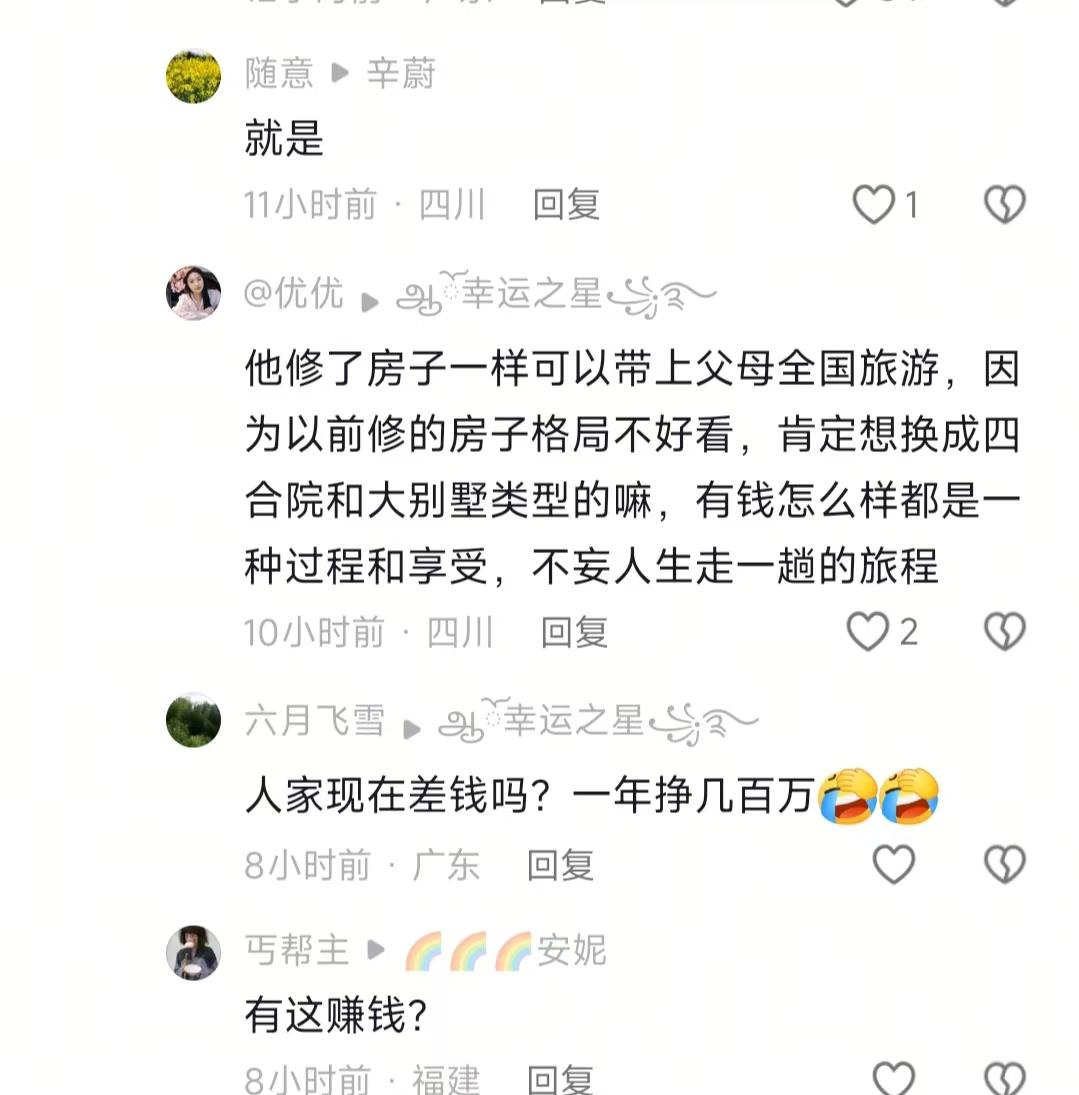Open 随意's yellow flower avatar

(193, 76)
